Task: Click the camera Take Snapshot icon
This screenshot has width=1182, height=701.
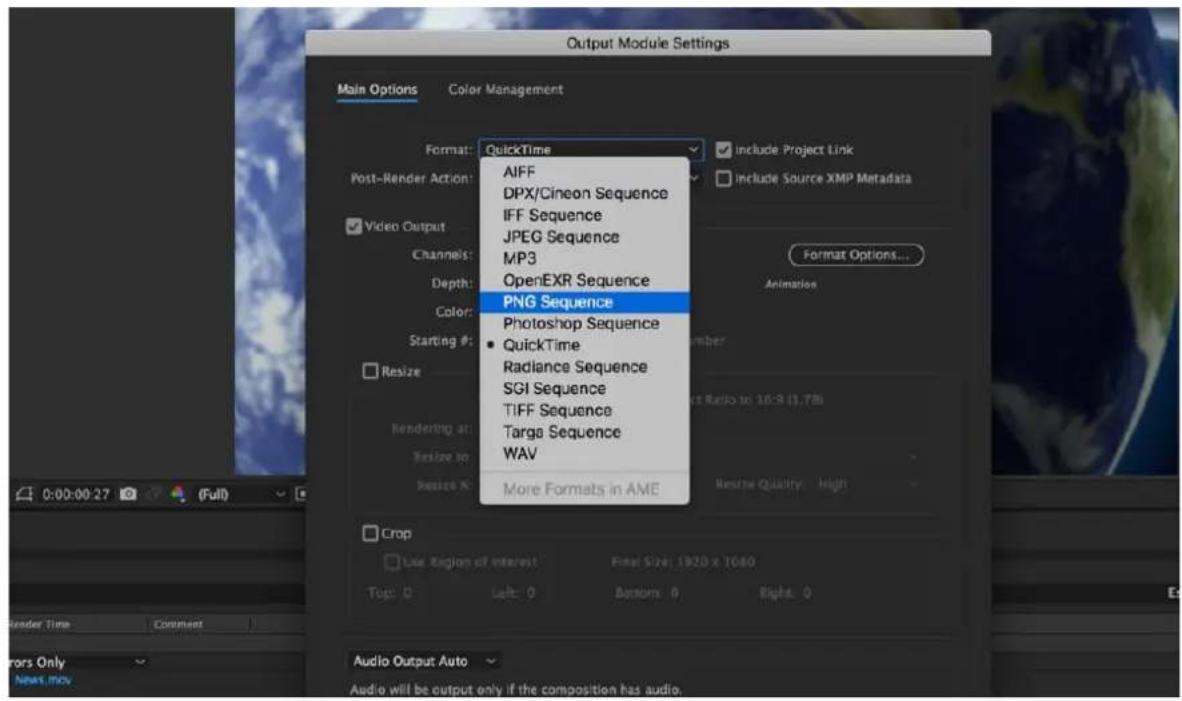Action: pos(129,494)
